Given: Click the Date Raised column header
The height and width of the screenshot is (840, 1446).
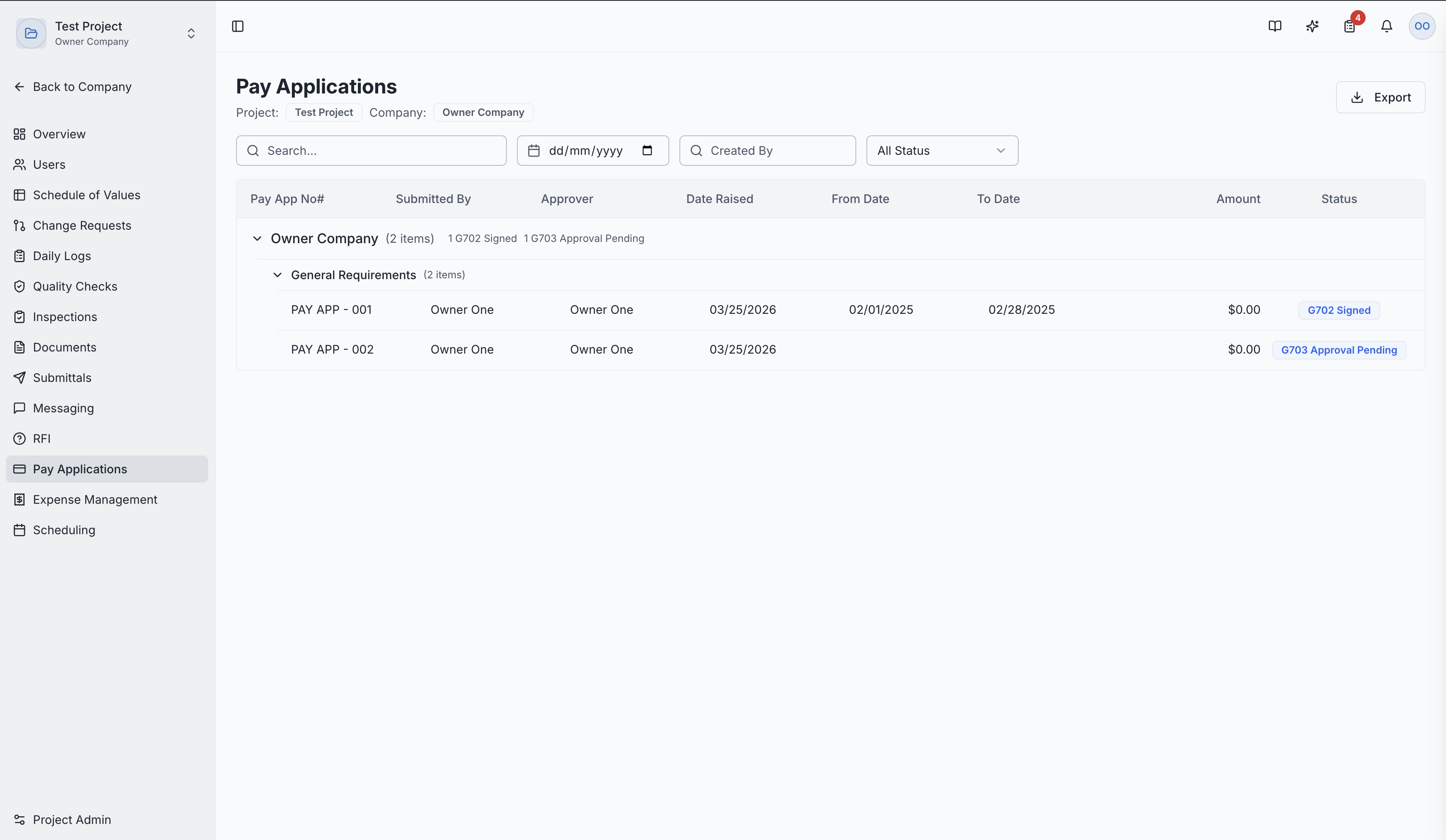Looking at the screenshot, I should click(x=720, y=198).
